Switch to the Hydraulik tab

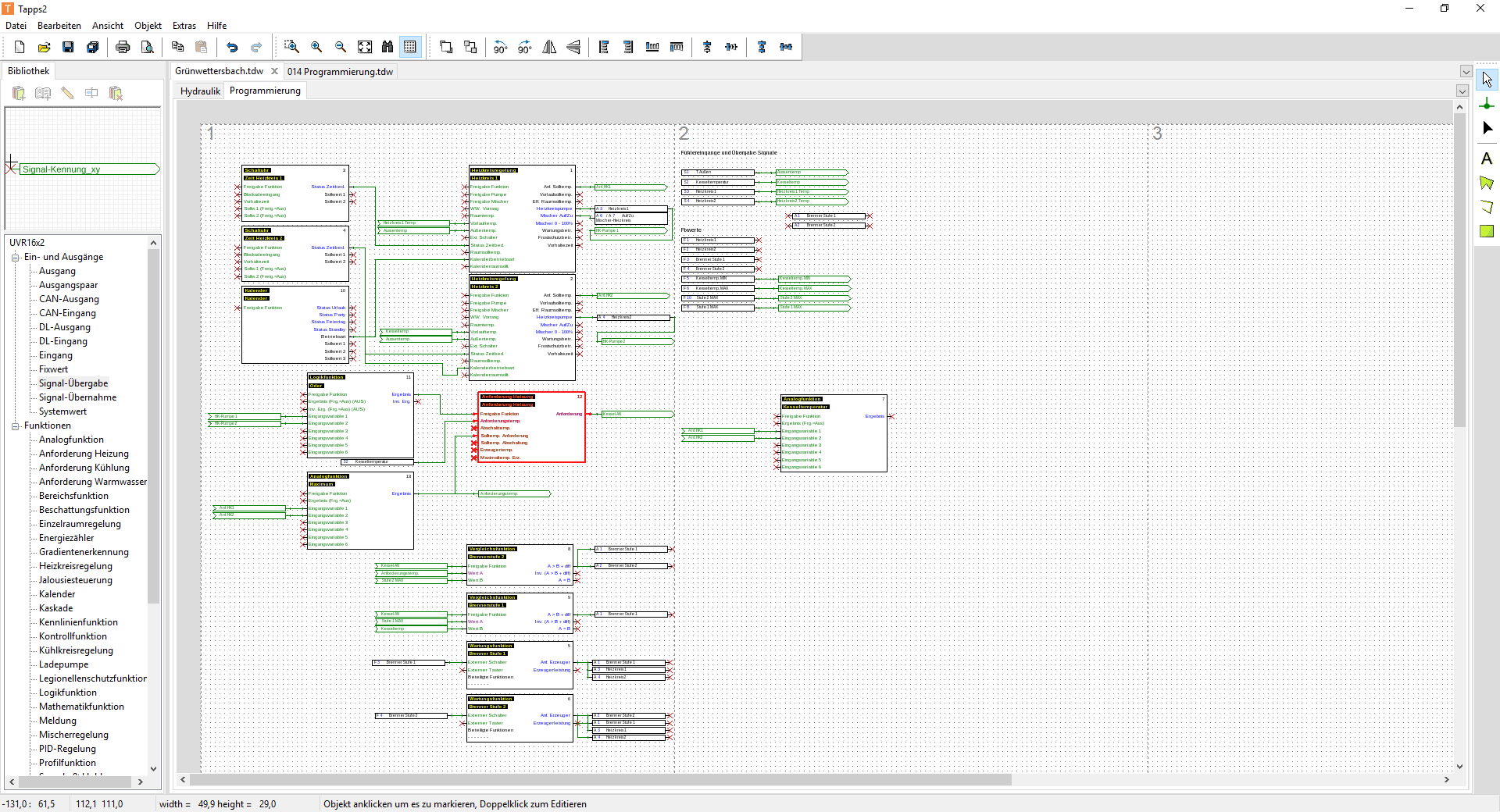200,91
